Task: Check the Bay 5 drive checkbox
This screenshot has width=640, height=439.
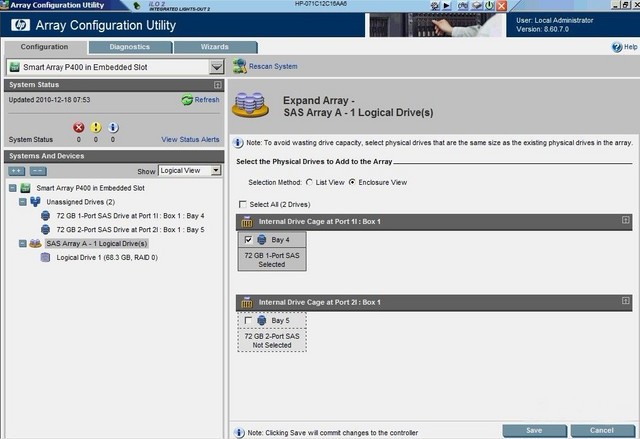Action: pyautogui.click(x=247, y=320)
